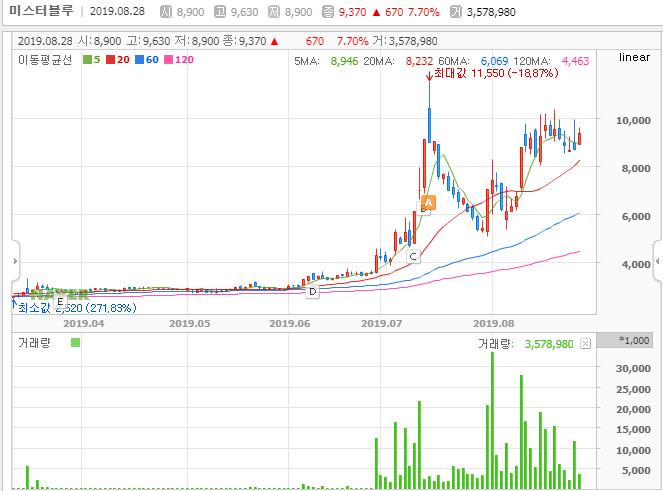Click the 2019.08 axis label
Image resolution: width=663 pixels, height=491 pixels.
[x=493, y=324]
